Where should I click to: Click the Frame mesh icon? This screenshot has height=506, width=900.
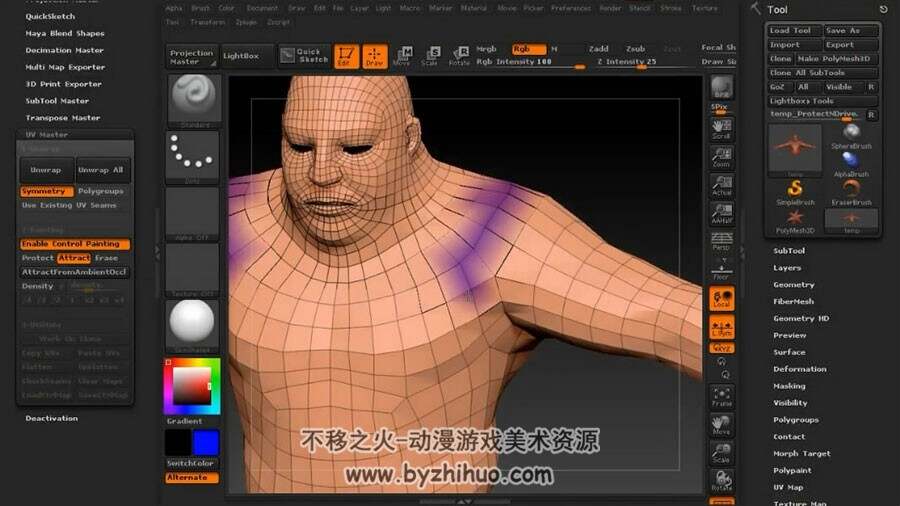pos(721,396)
